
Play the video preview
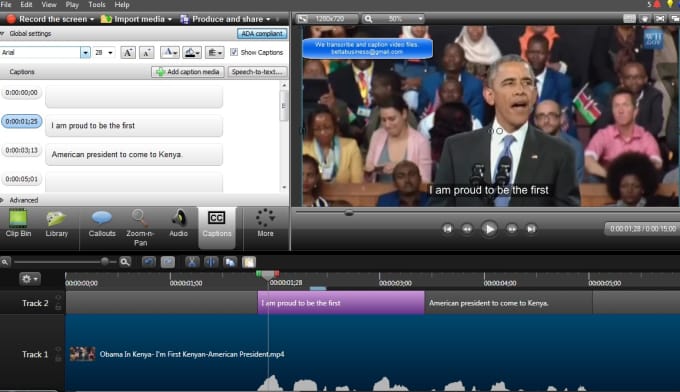489,229
